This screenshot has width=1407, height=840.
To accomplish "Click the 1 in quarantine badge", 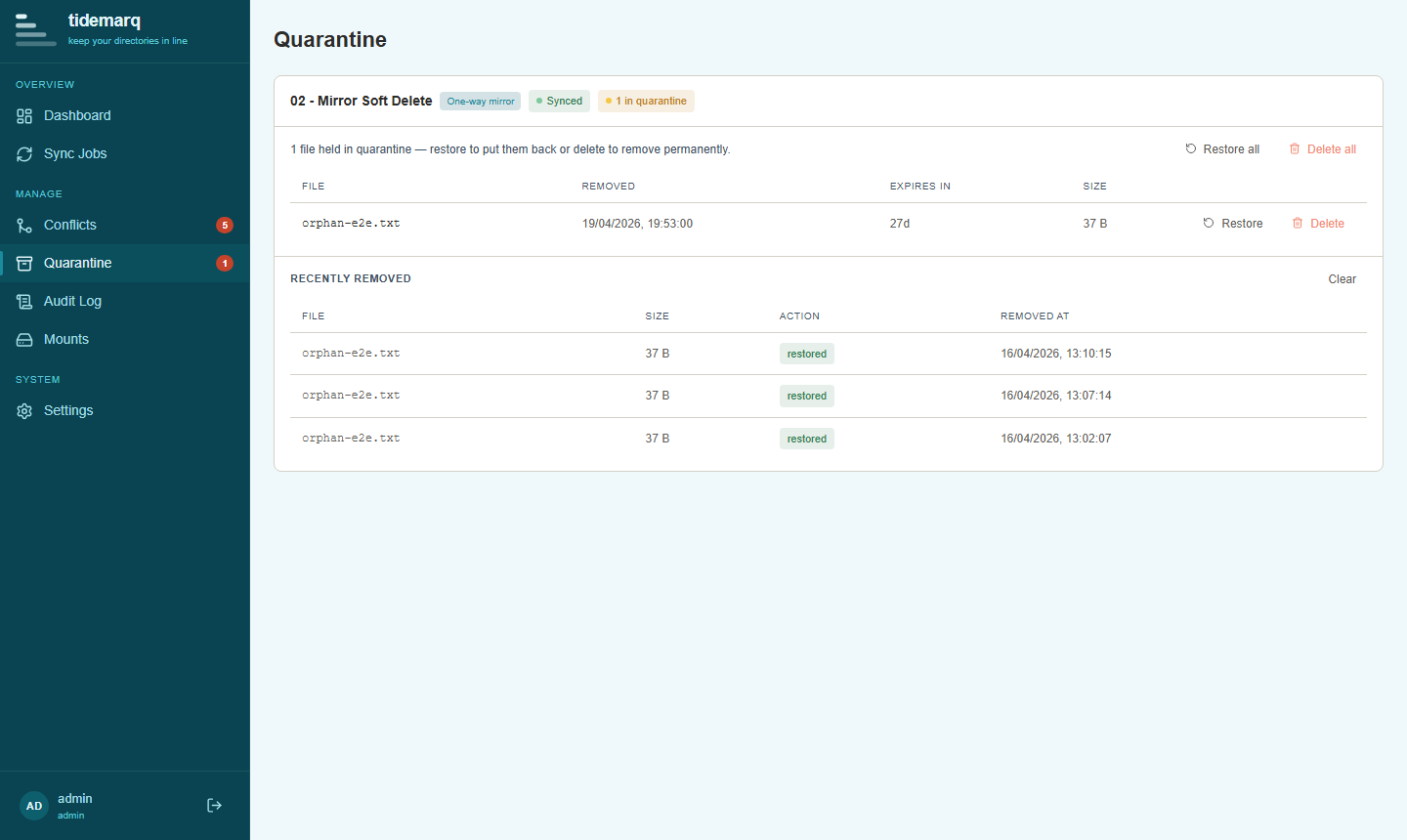I will [646, 102].
